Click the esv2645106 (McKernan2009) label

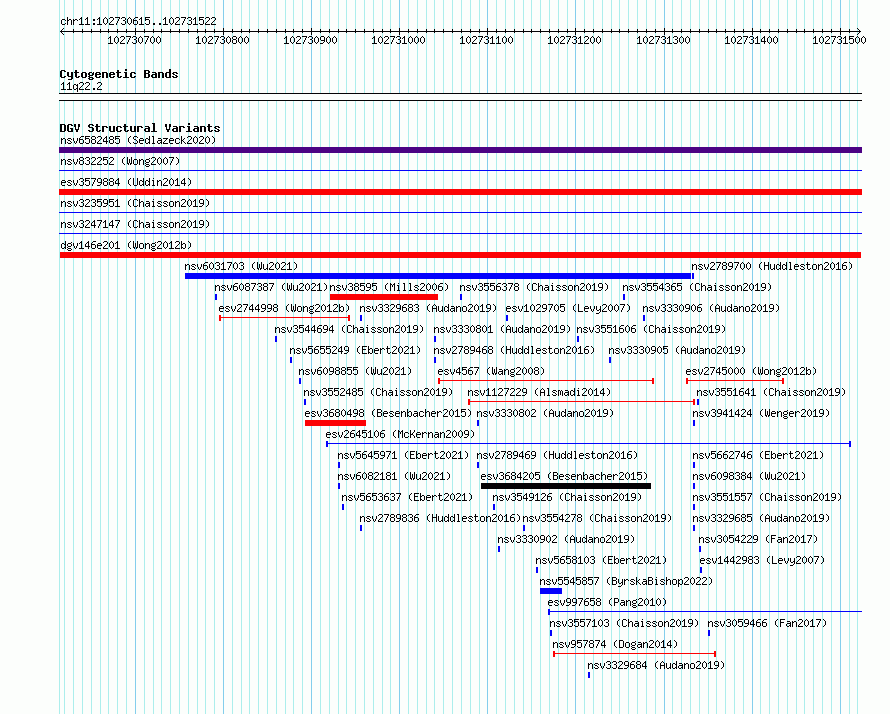coord(400,434)
